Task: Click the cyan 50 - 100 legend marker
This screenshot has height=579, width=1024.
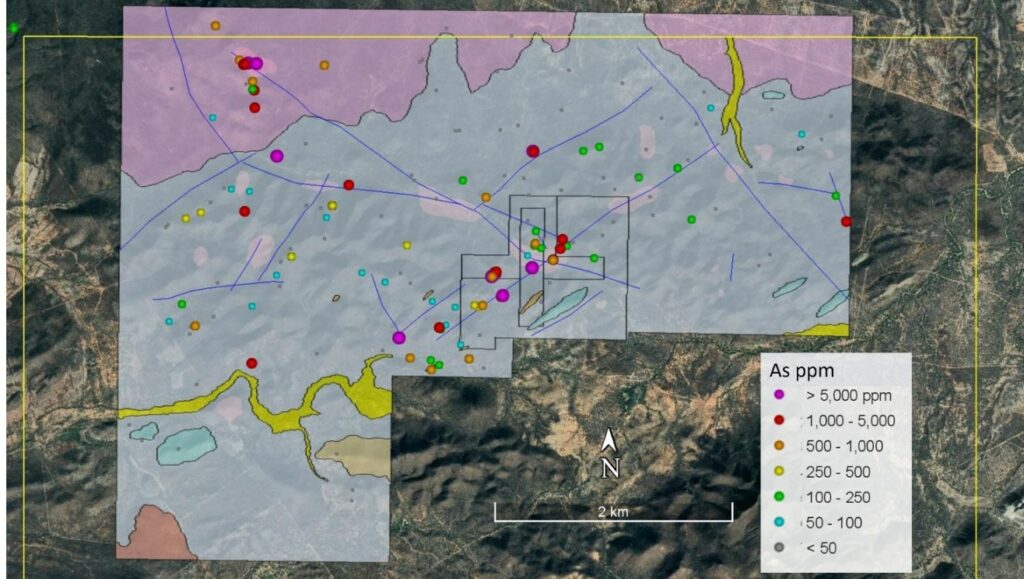Action: [782, 522]
